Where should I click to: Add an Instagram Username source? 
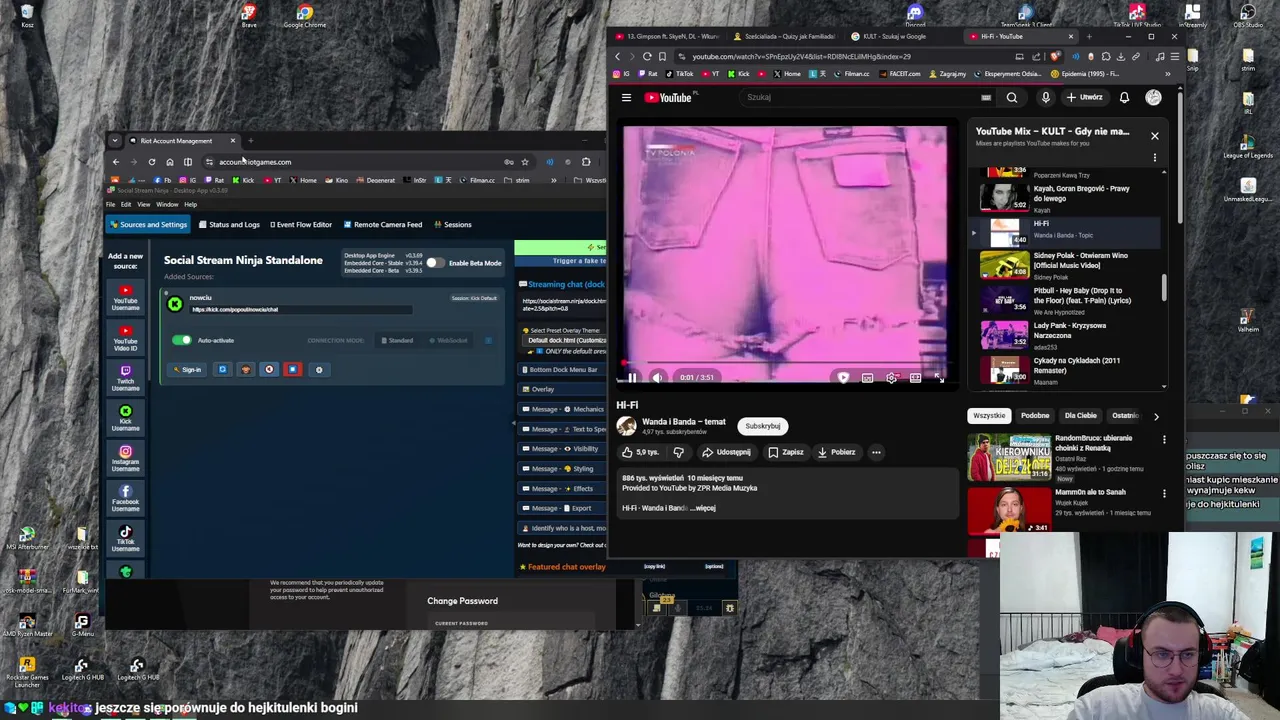click(x=125, y=460)
